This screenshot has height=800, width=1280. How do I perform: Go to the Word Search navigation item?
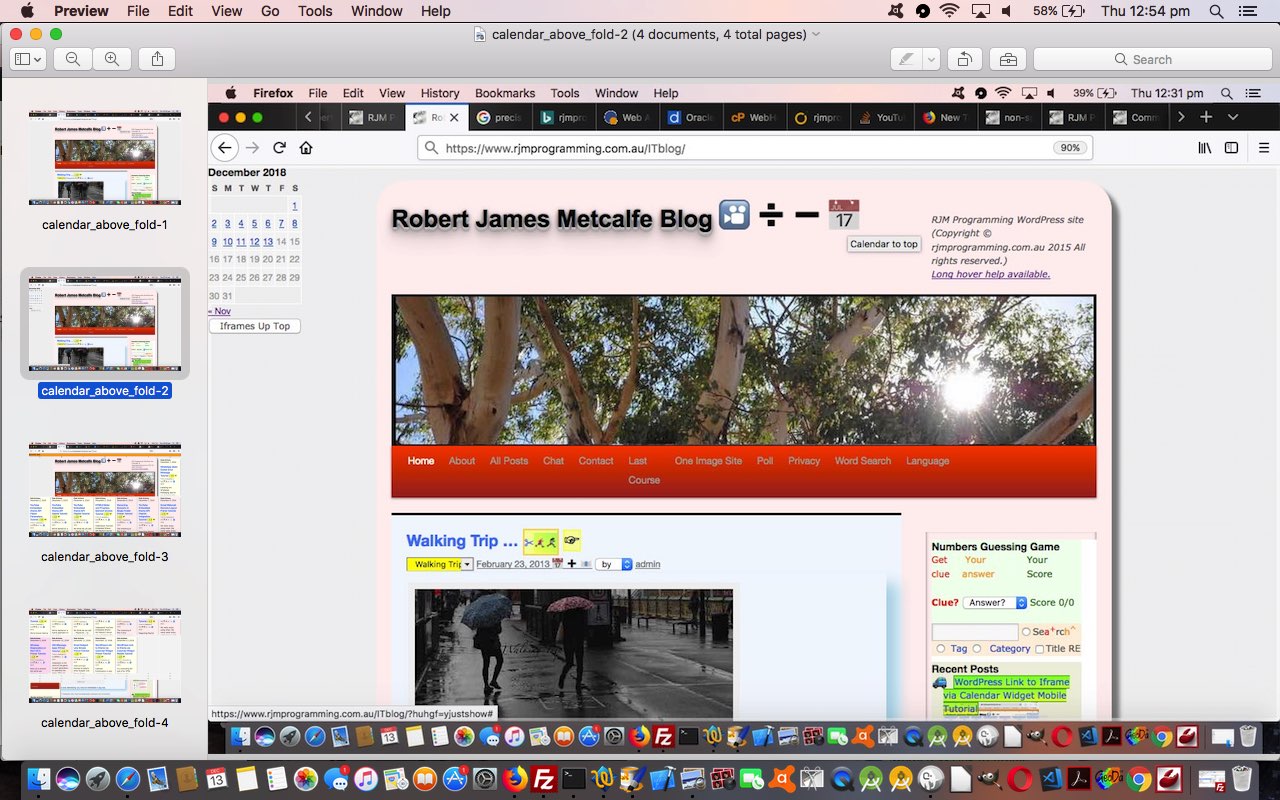point(862,461)
